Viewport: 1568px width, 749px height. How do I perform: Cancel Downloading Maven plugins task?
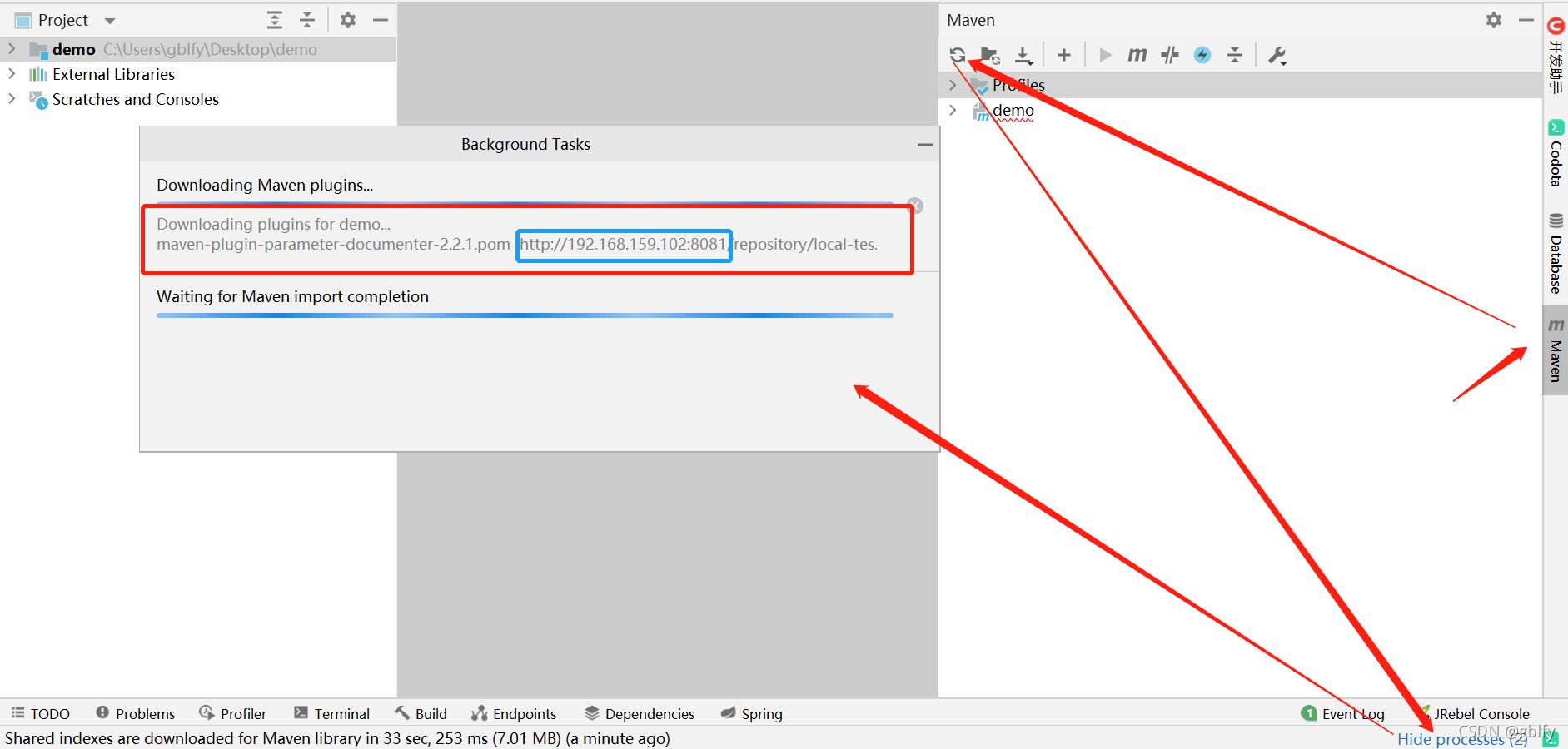pyautogui.click(x=914, y=206)
